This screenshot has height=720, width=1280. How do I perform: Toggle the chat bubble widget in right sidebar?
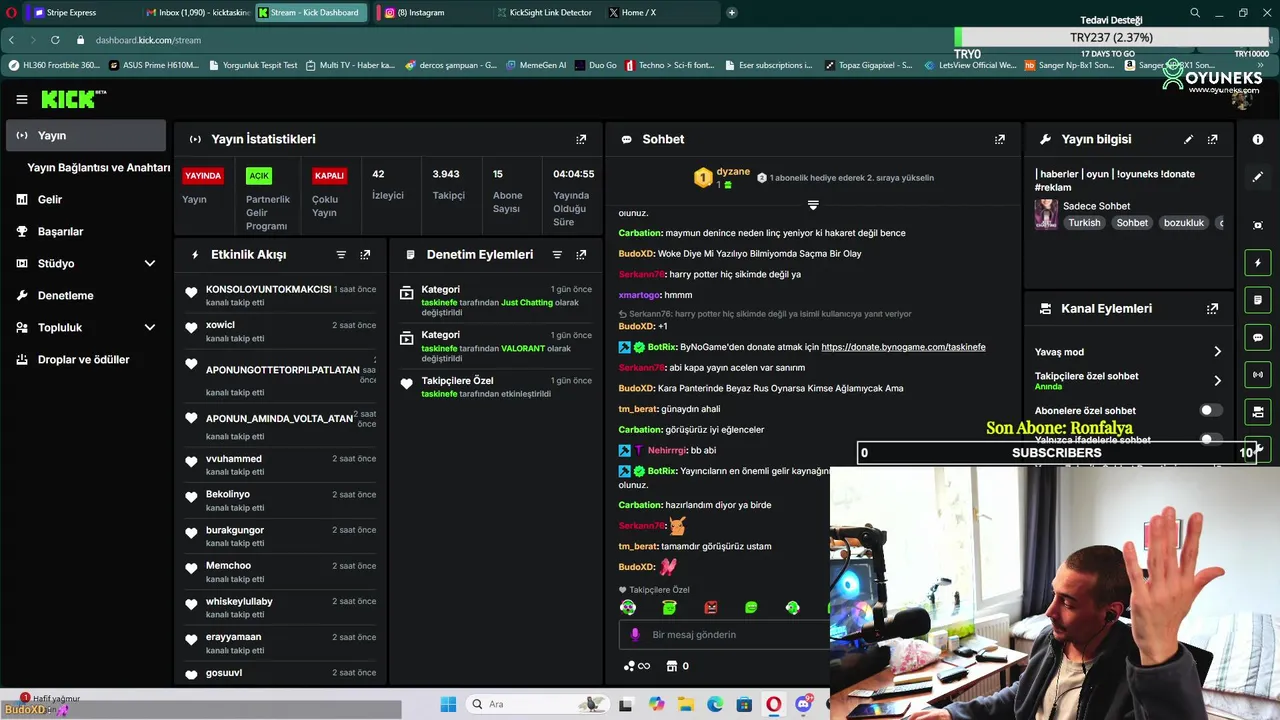click(x=1258, y=338)
